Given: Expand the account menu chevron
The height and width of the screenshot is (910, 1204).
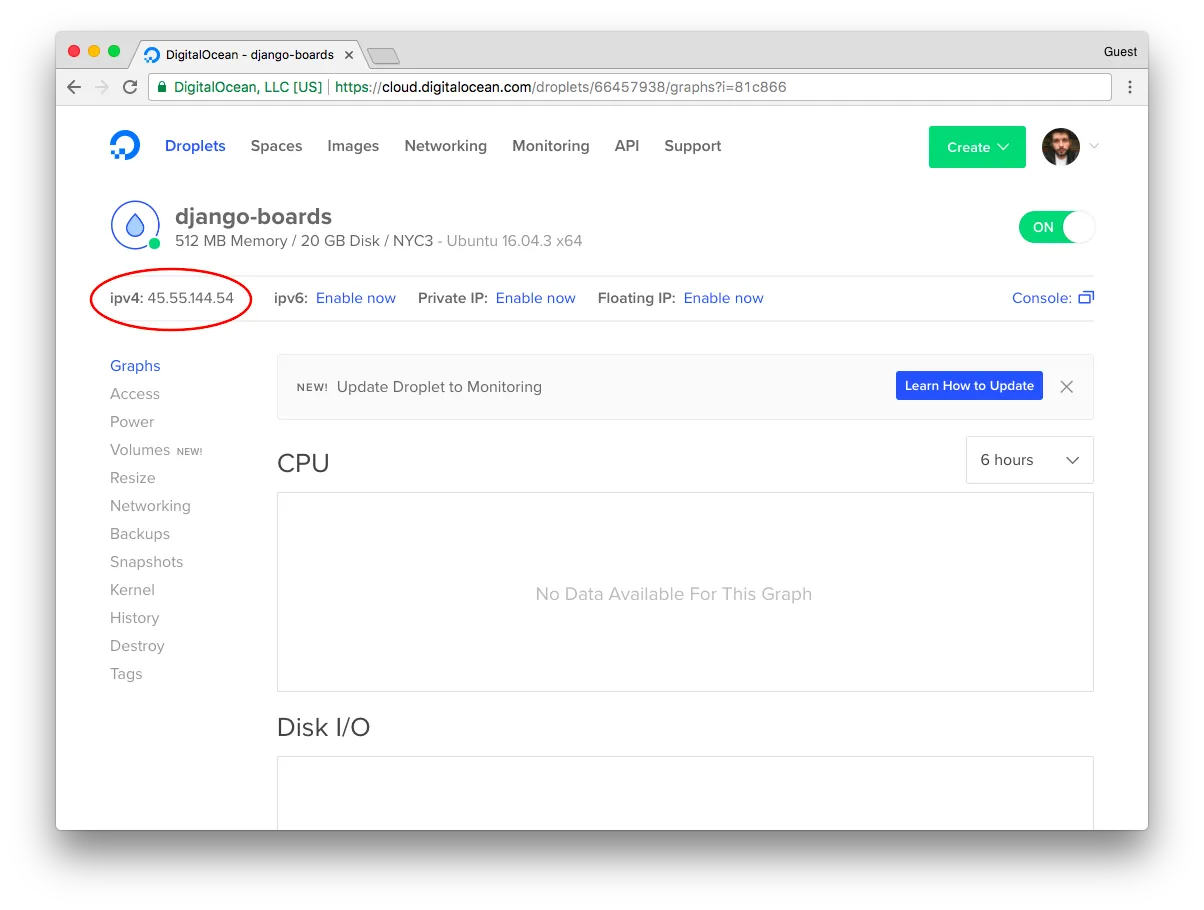Looking at the screenshot, I should pyautogui.click(x=1094, y=146).
